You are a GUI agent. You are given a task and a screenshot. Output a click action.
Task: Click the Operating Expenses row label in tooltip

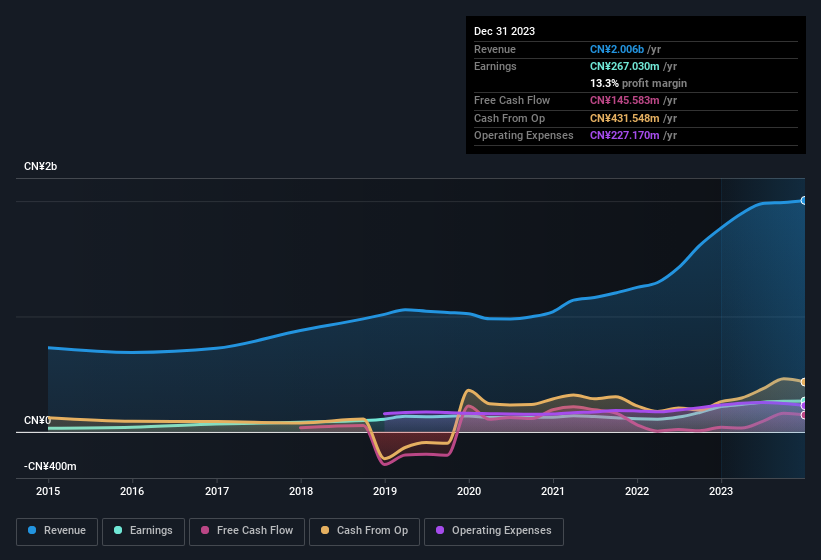coord(524,135)
